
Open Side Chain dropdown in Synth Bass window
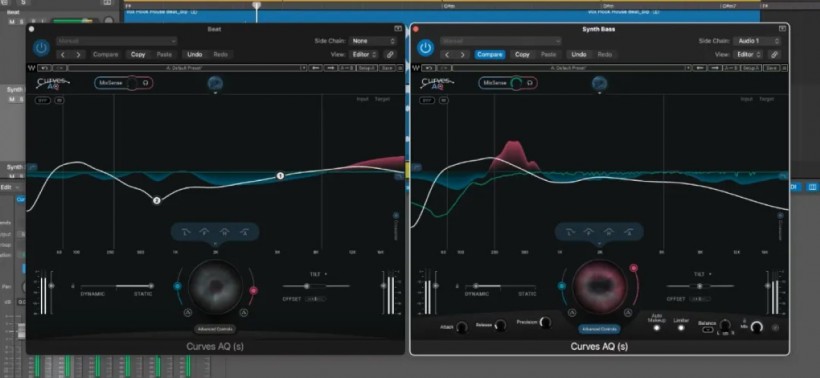[757, 41]
